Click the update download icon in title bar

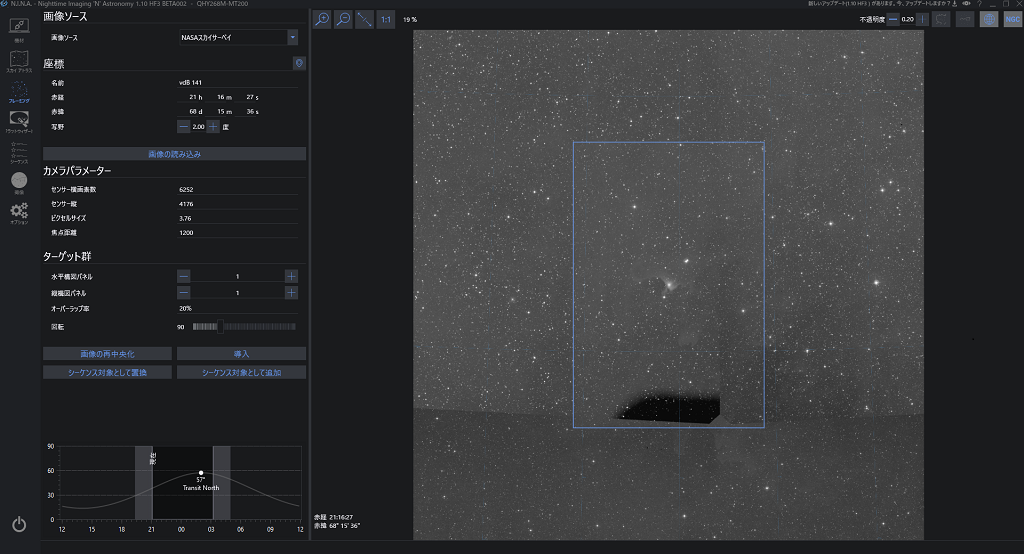point(954,4)
